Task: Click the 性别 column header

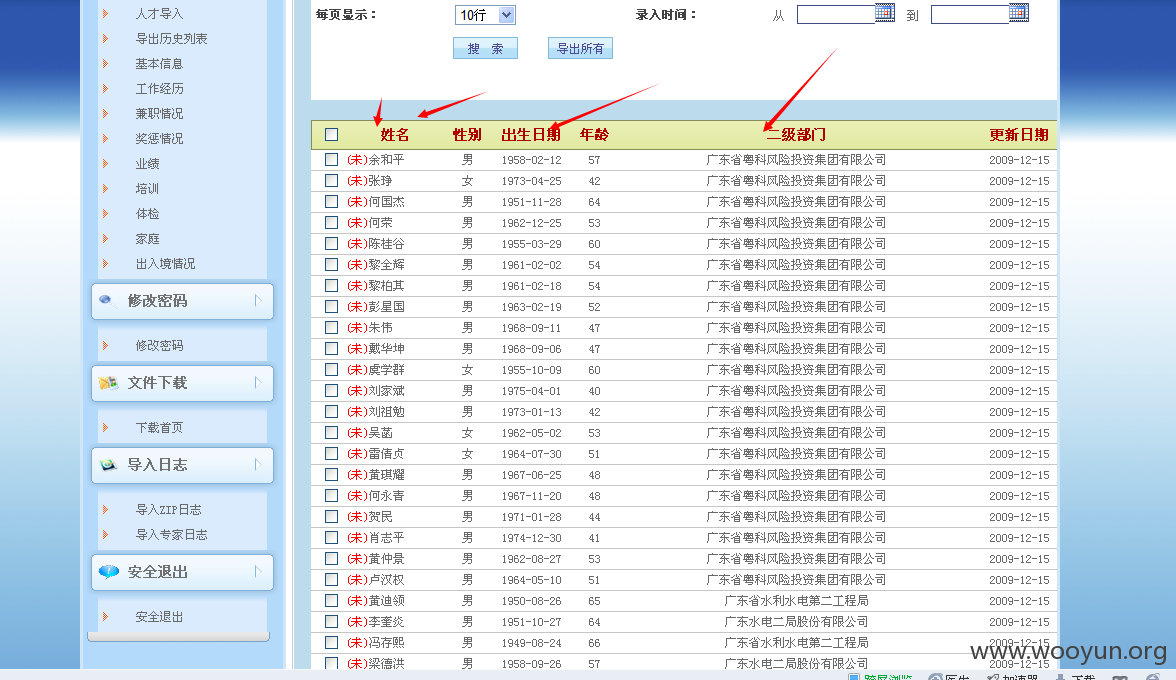Action: [467, 135]
